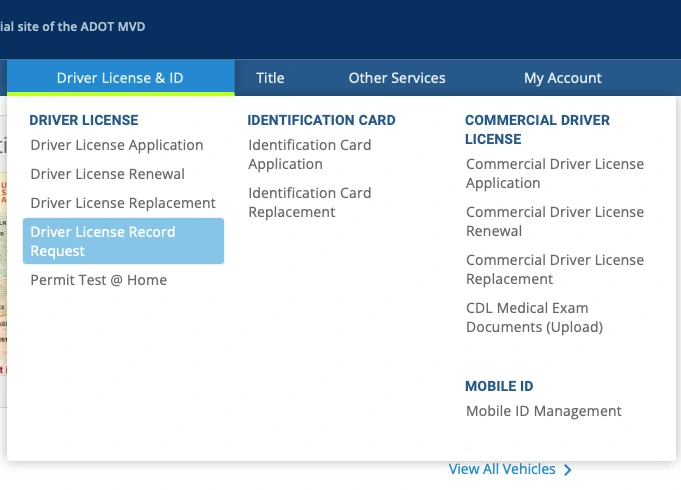Click the chevron beside View All Vehicles
The width and height of the screenshot is (681, 490).
pyautogui.click(x=568, y=470)
